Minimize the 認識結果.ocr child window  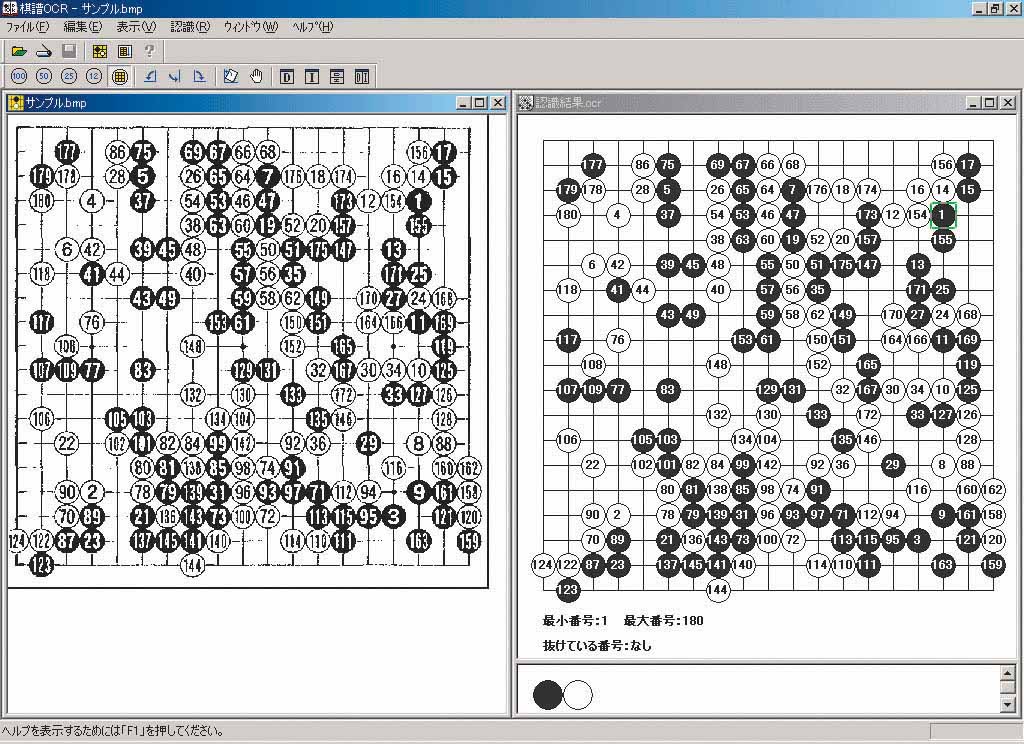(974, 103)
